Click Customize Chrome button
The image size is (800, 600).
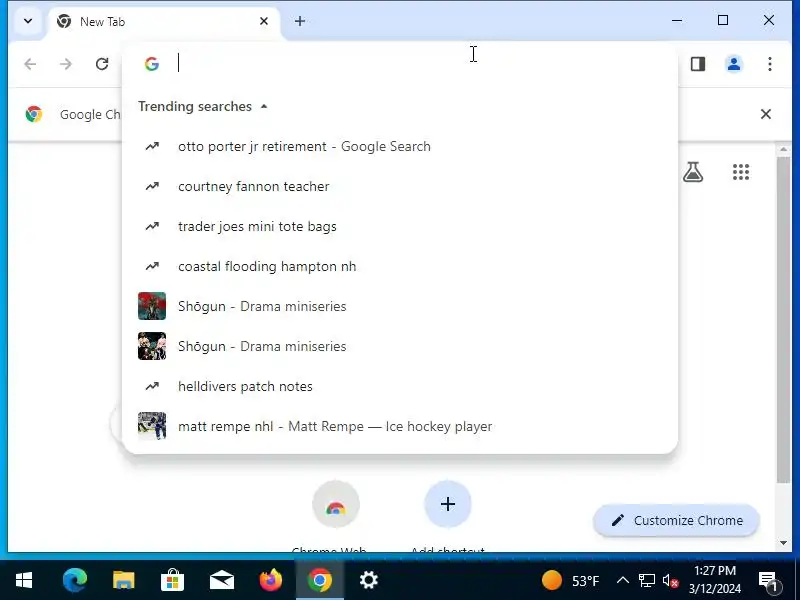pyautogui.click(x=677, y=520)
